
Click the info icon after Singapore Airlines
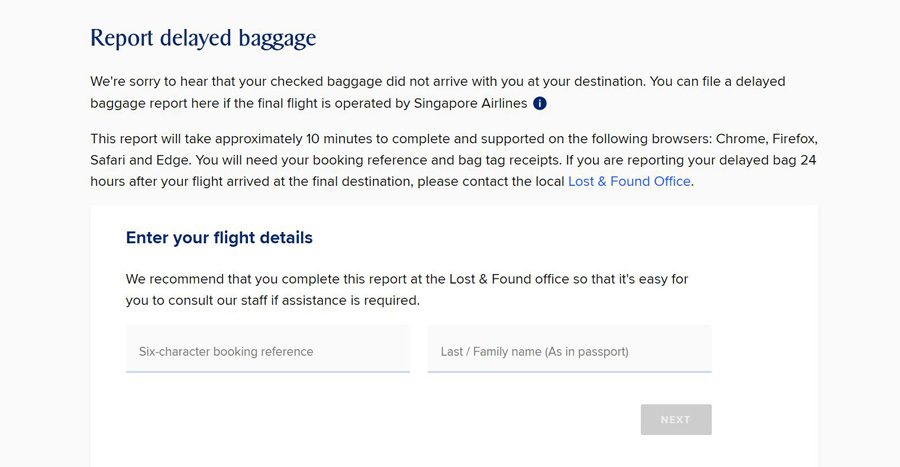coord(540,103)
